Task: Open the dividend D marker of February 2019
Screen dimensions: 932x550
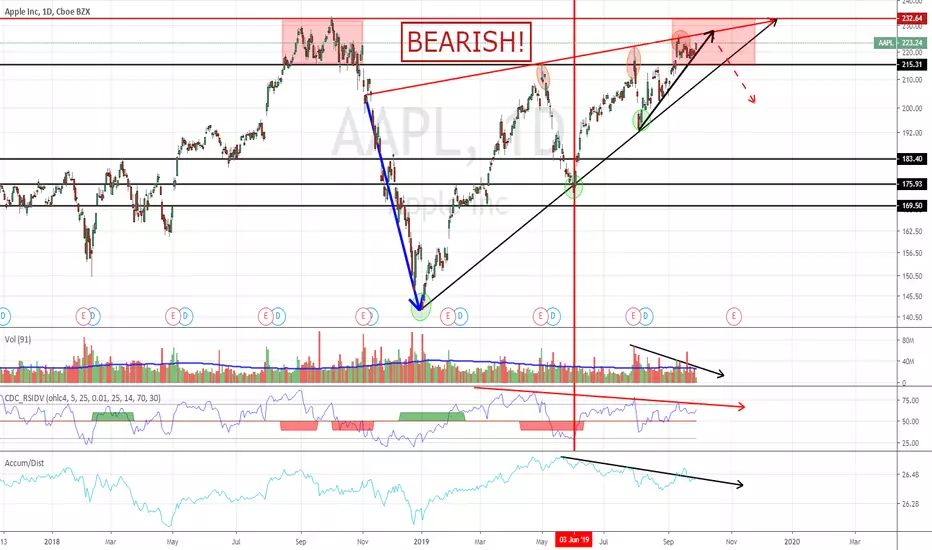Action: 460,316
